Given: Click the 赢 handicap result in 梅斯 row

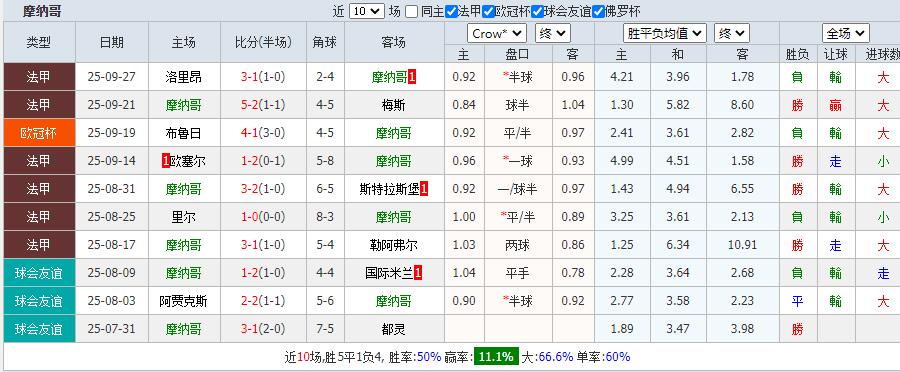Looking at the screenshot, I should [836, 105].
